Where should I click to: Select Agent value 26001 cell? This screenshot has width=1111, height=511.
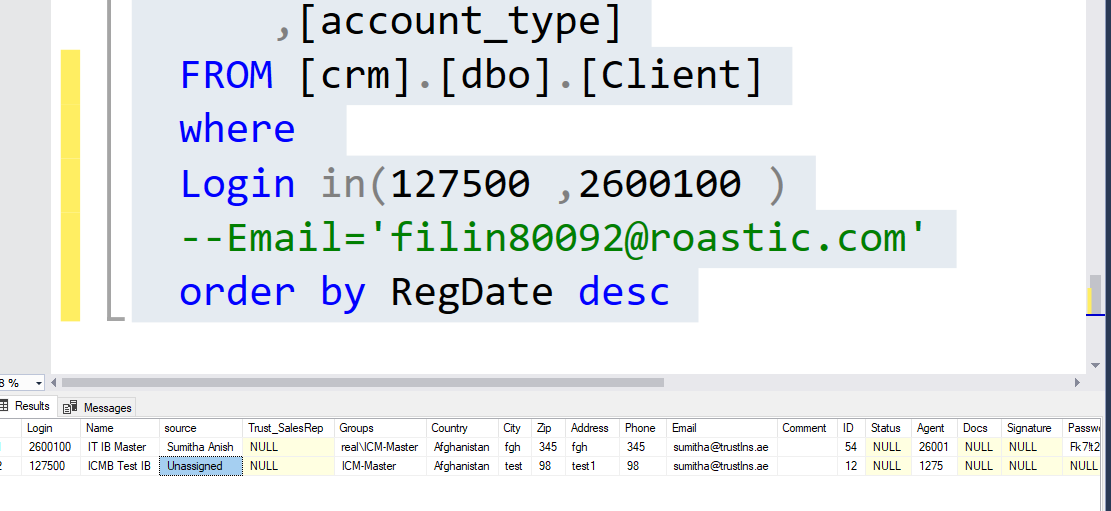tap(931, 447)
